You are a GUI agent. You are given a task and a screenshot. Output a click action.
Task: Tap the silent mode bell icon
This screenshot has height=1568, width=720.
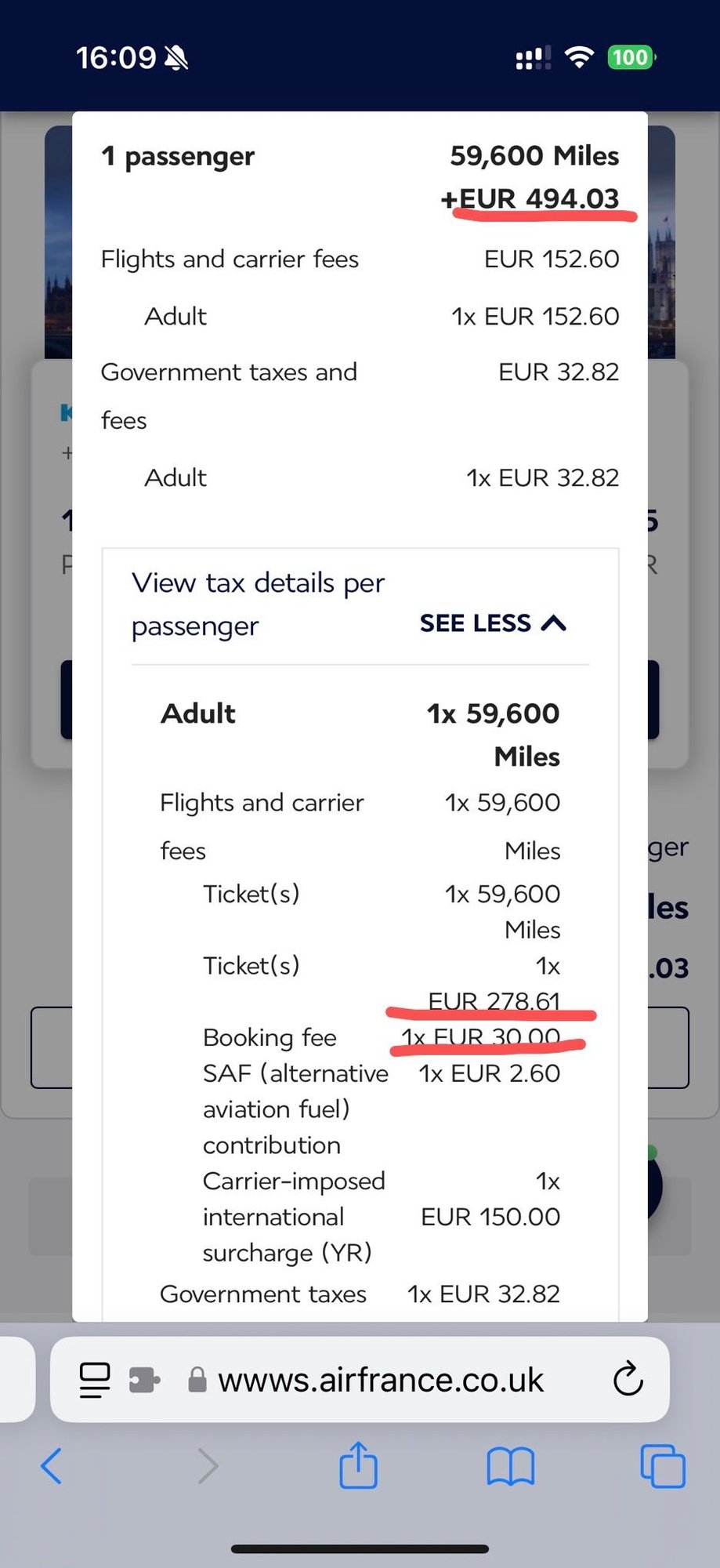coord(176,57)
